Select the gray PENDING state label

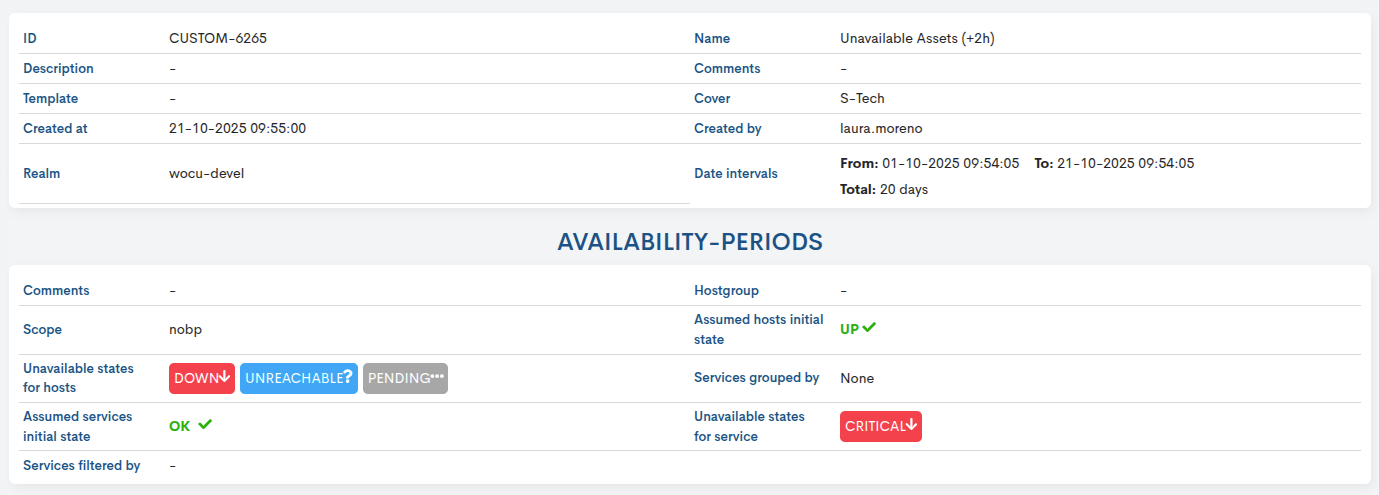pos(398,378)
